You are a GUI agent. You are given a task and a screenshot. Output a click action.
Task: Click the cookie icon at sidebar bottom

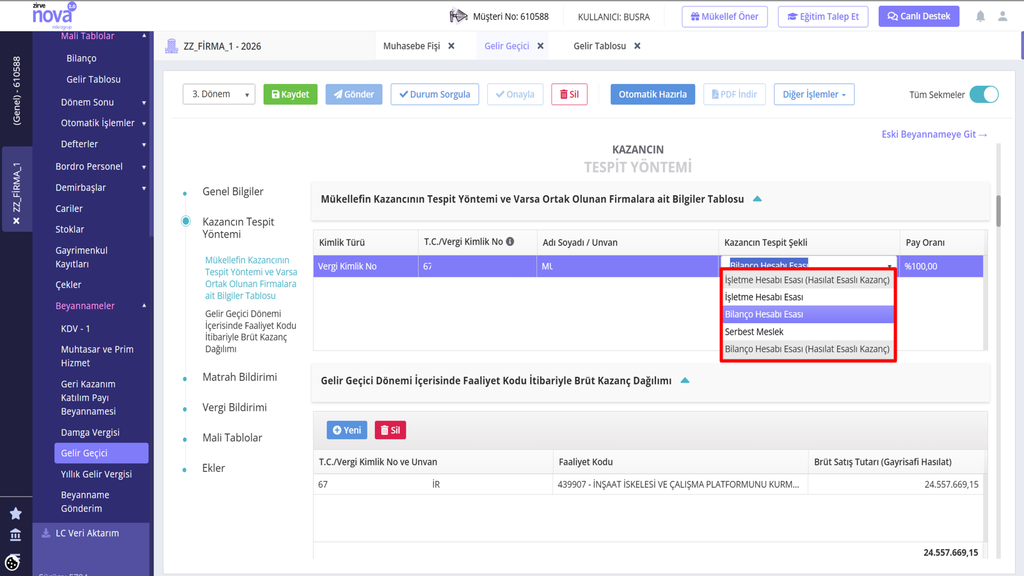13,562
